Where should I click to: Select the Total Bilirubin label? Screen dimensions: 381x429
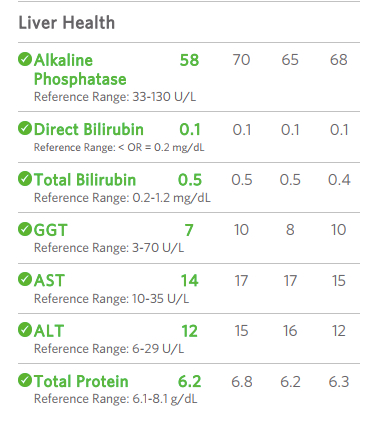tap(85, 180)
